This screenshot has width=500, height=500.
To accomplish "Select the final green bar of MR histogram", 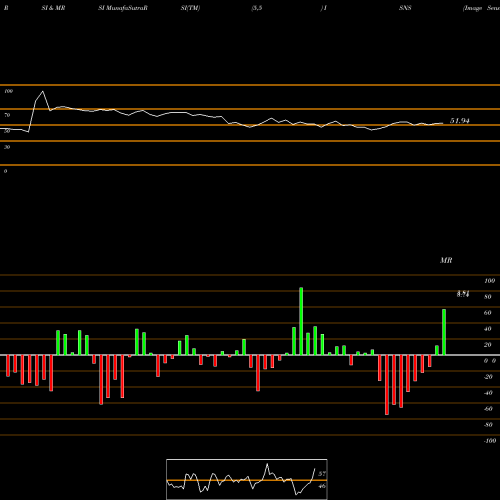I will [444, 332].
